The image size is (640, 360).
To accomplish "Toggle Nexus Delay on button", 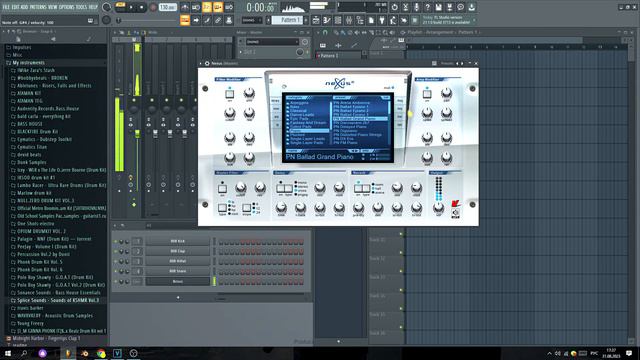I will pyautogui.click(x=280, y=188).
